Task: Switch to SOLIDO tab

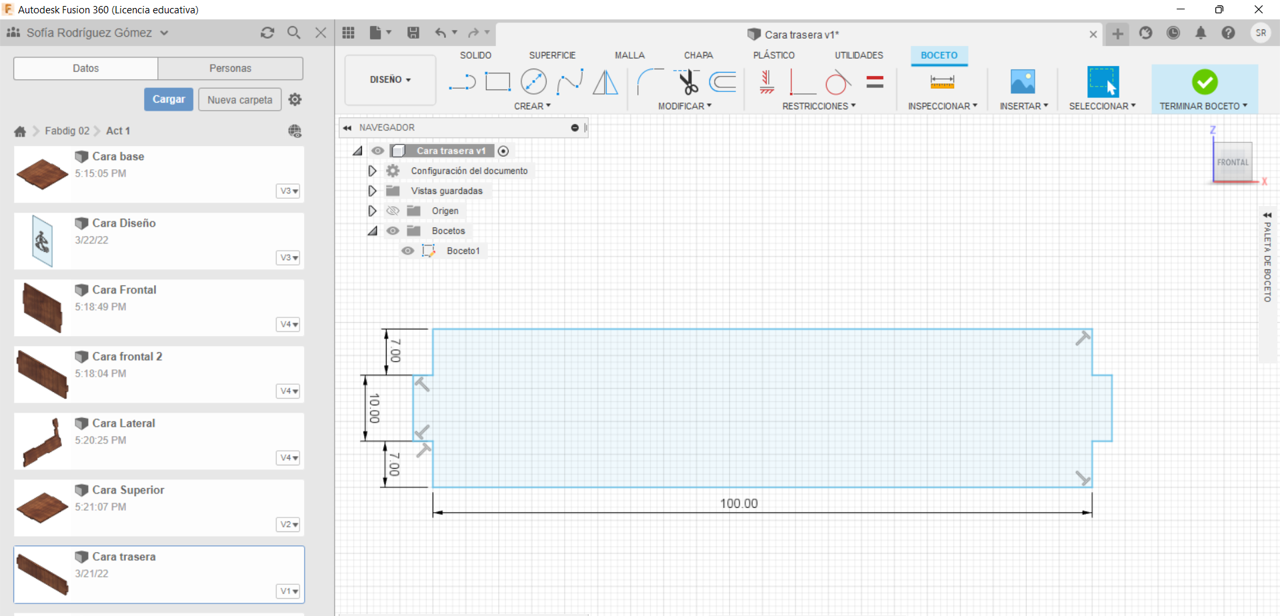Action: tap(476, 55)
